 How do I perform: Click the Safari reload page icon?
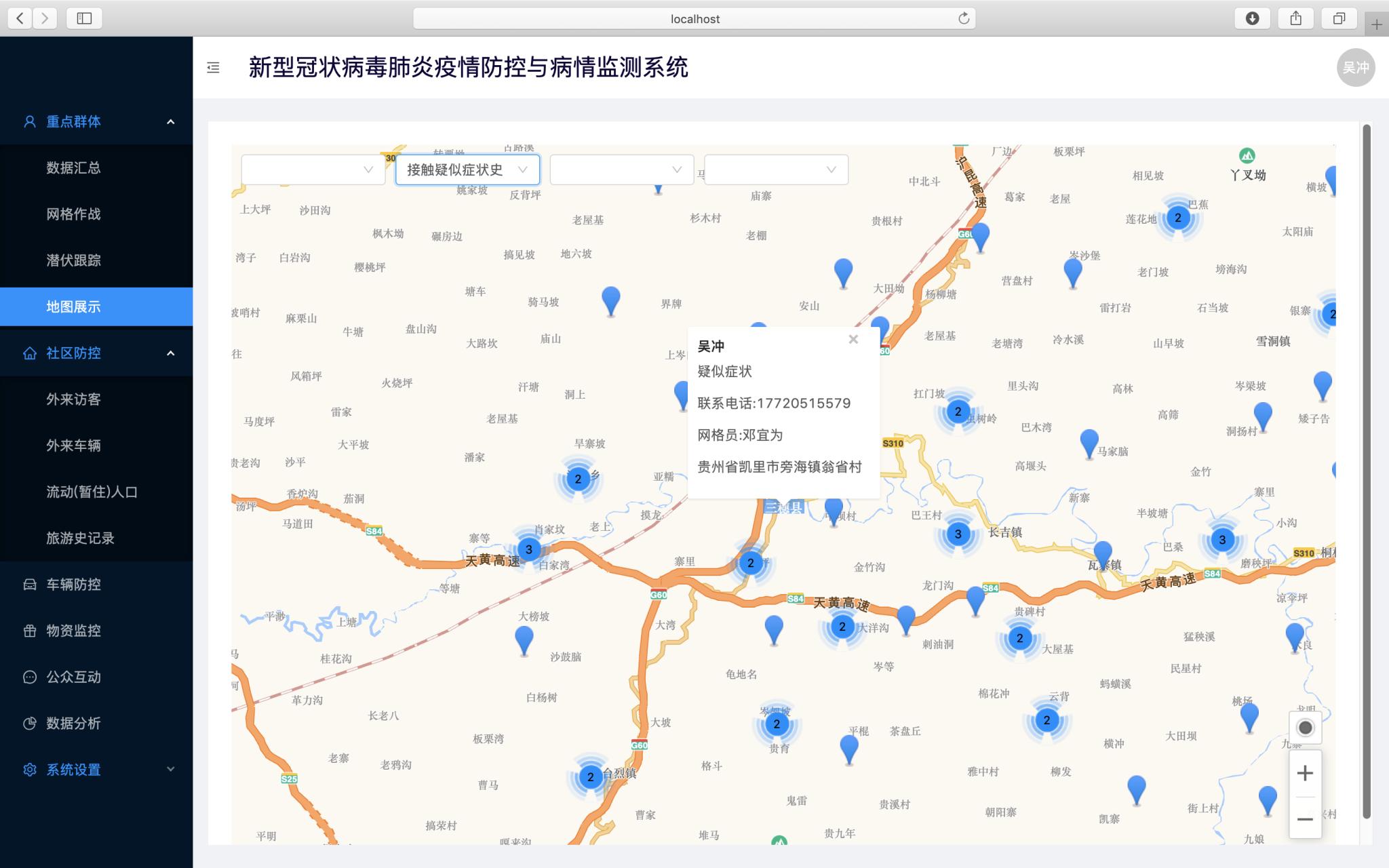coord(963,18)
